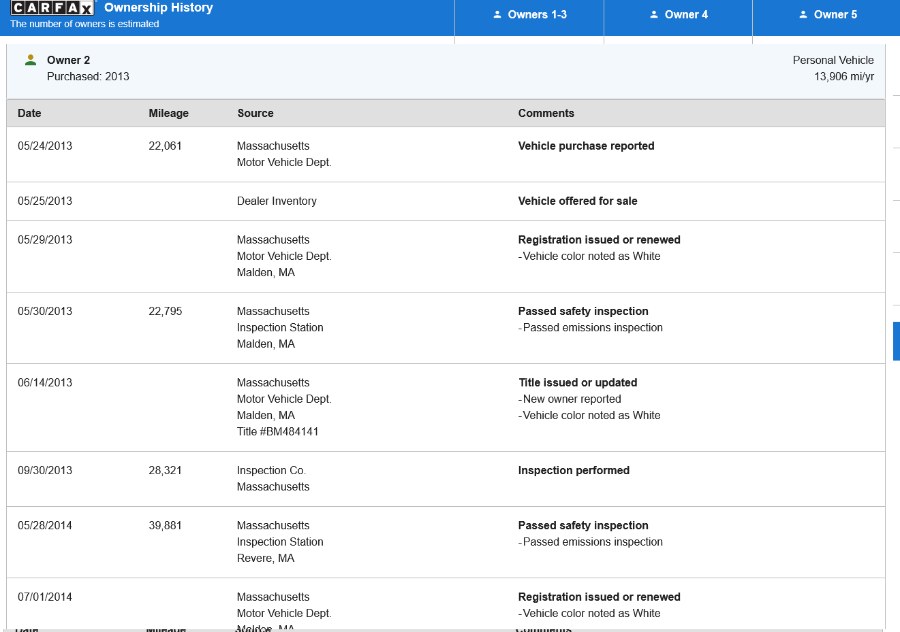900x632 pixels.
Task: Click the Mileage column header
Action: pyautogui.click(x=168, y=113)
